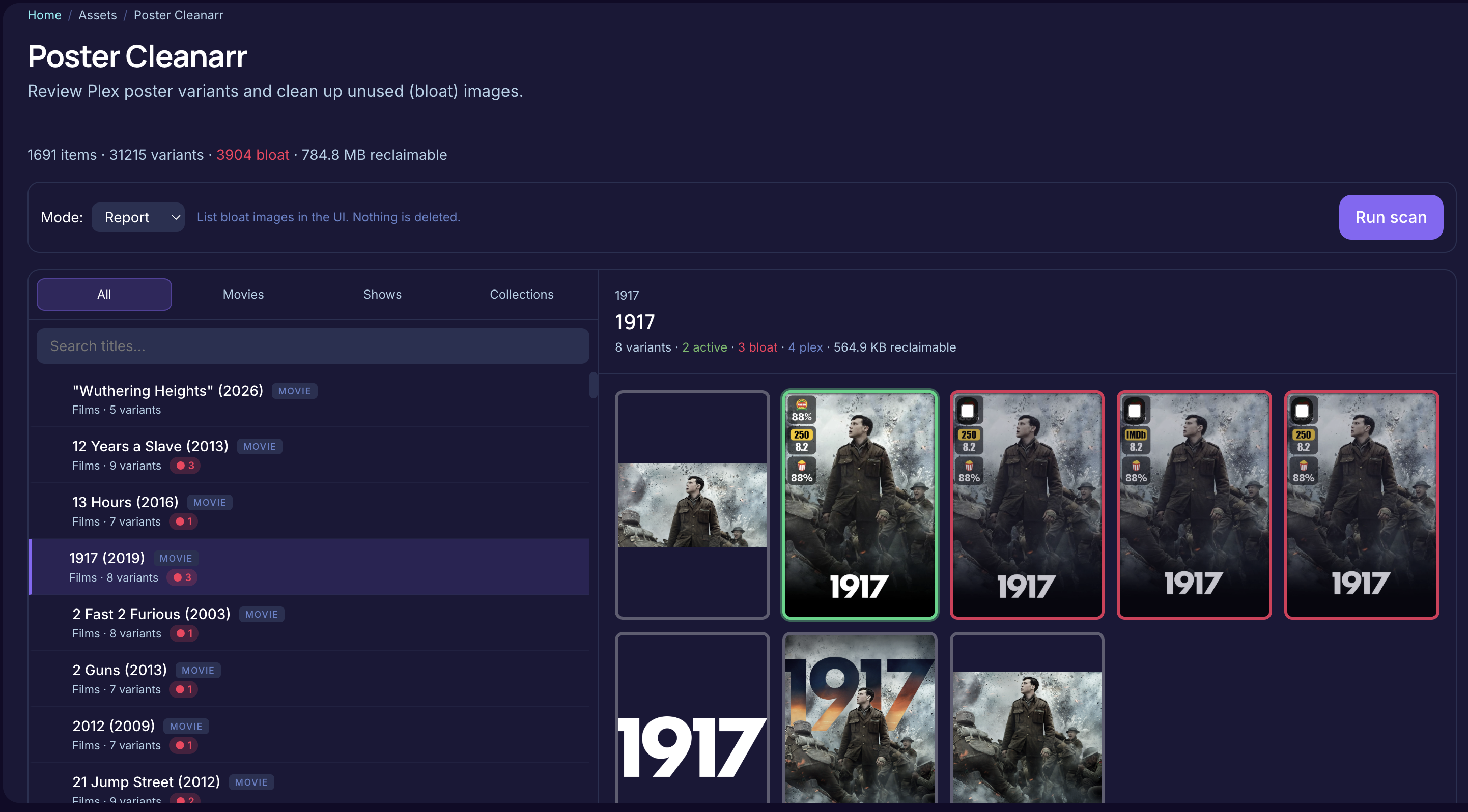Viewport: 1468px width, 812px height.
Task: Select "Wuthering Heights" (2026) in the list
Action: point(309,399)
